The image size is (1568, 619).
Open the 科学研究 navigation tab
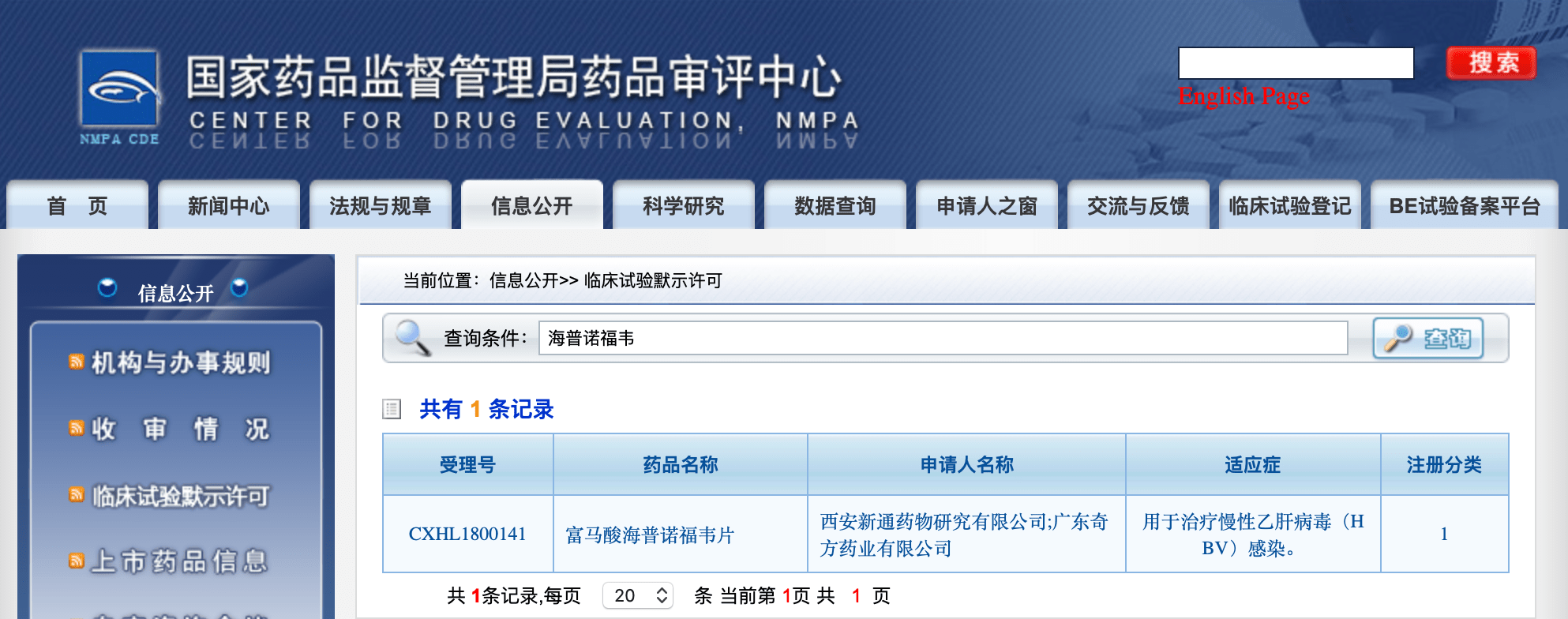[684, 205]
